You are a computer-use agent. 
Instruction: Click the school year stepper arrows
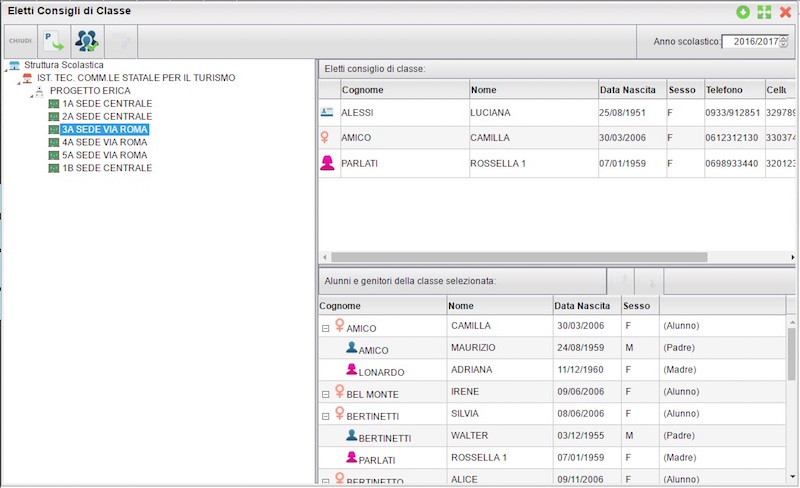coord(784,42)
